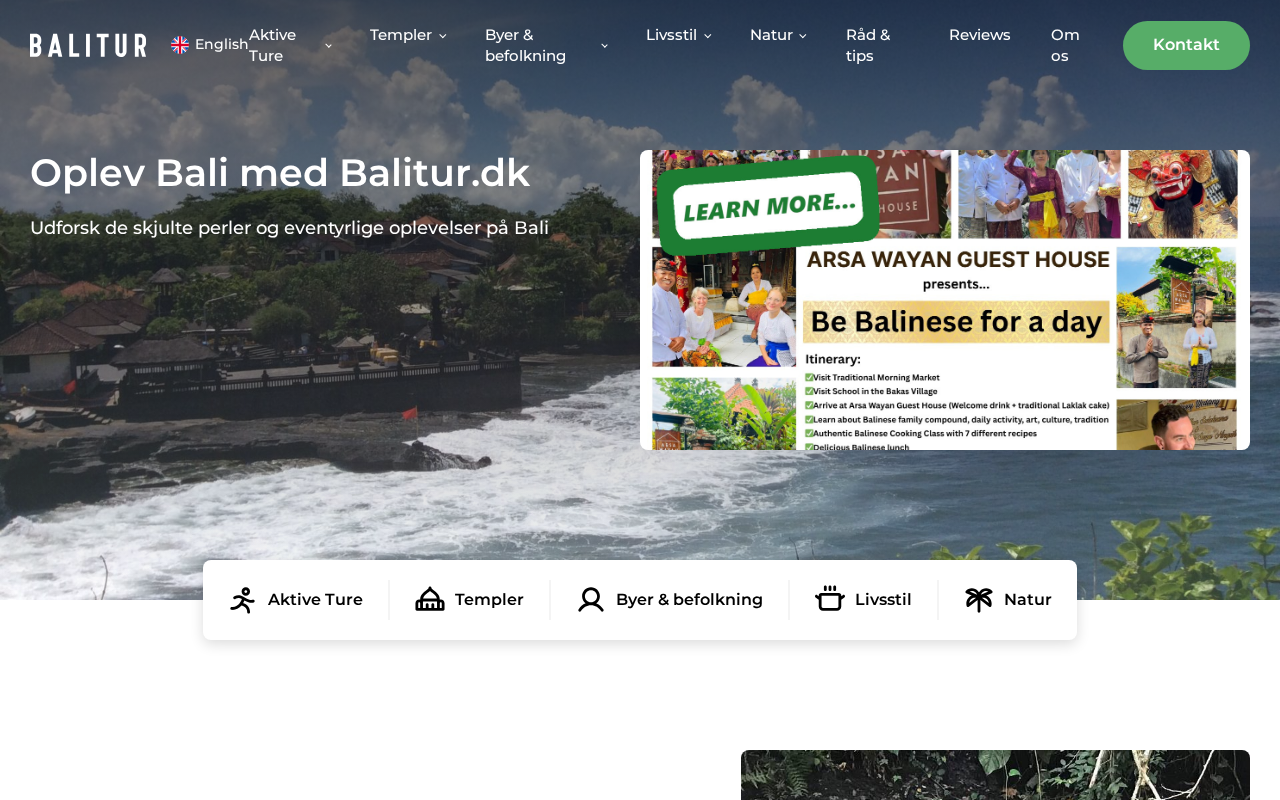The image size is (1280, 800).
Task: Switch language to English
Action: tap(221, 44)
